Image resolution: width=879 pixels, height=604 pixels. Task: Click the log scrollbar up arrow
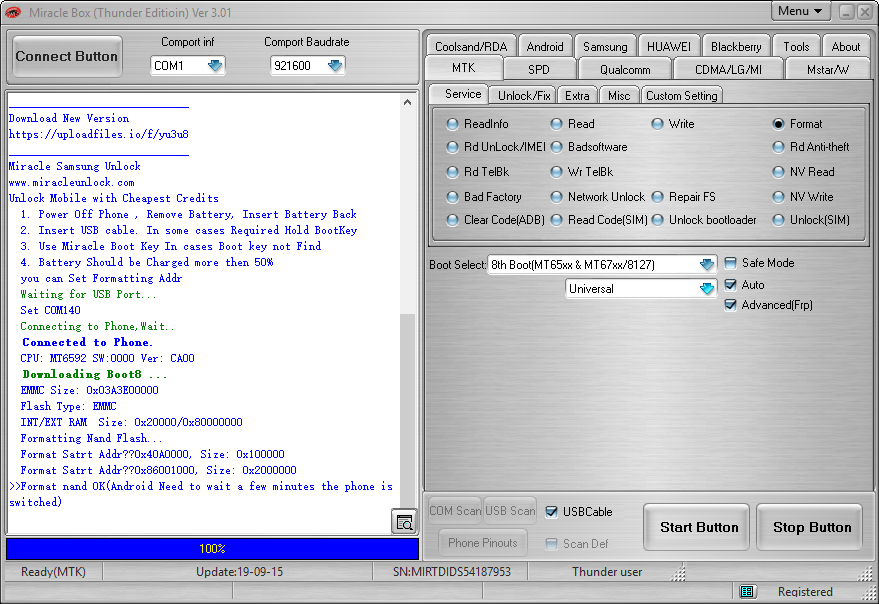pos(408,102)
